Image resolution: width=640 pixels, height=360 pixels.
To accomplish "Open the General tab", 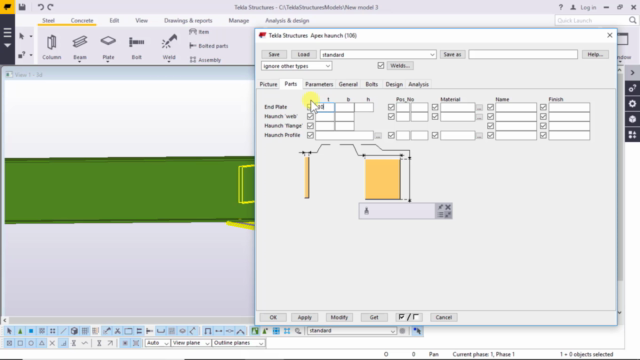I will (x=348, y=84).
